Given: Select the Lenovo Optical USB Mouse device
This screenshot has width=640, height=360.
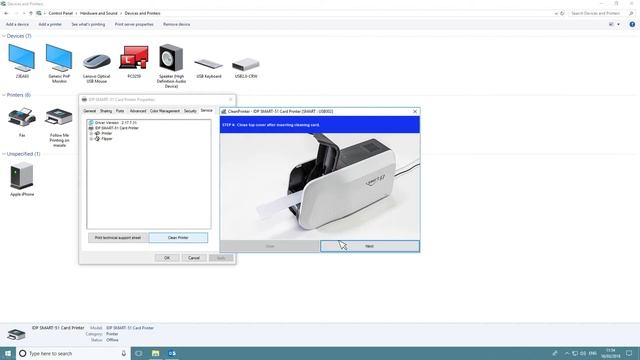Looking at the screenshot, I should 97,62.
